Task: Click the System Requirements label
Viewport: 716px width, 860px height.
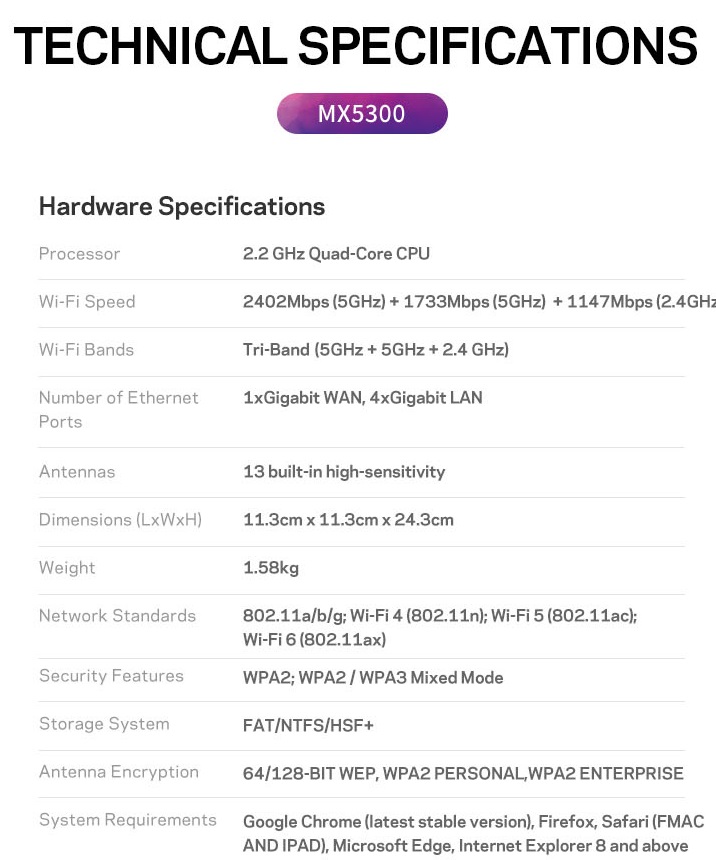Action: (127, 820)
